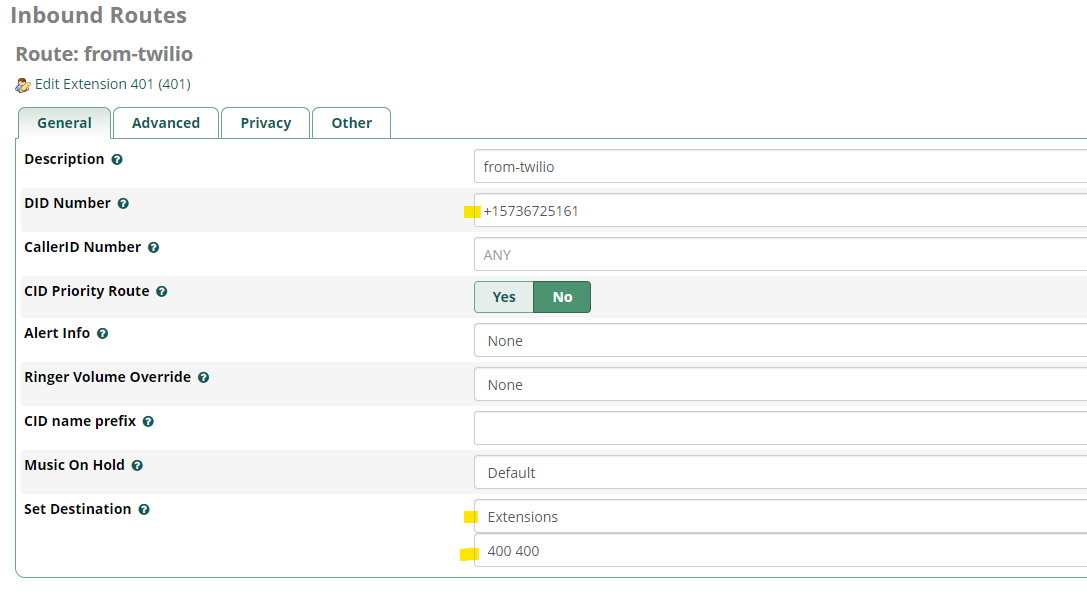1087x601 pixels.
Task: Follow the Edit Extension 401 link
Action: (x=110, y=84)
